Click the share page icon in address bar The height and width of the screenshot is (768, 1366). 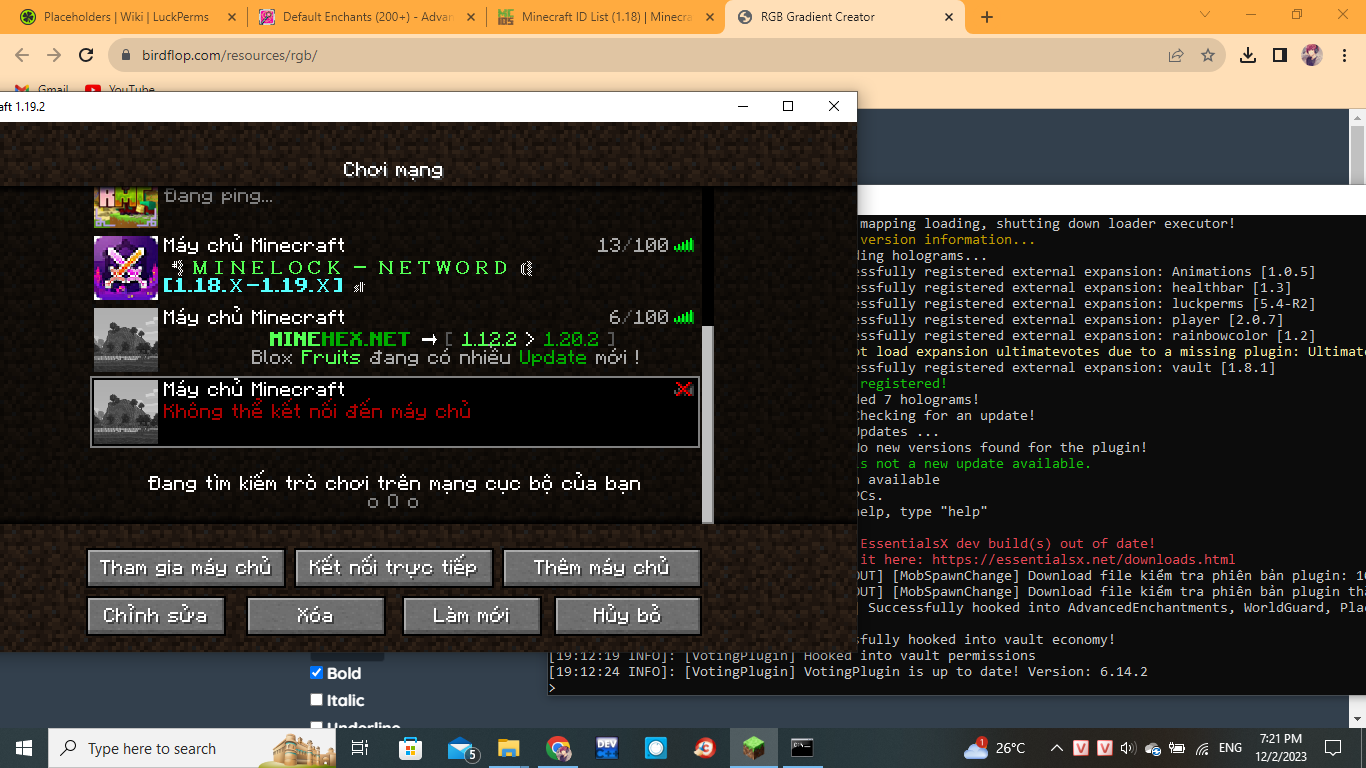(1176, 56)
